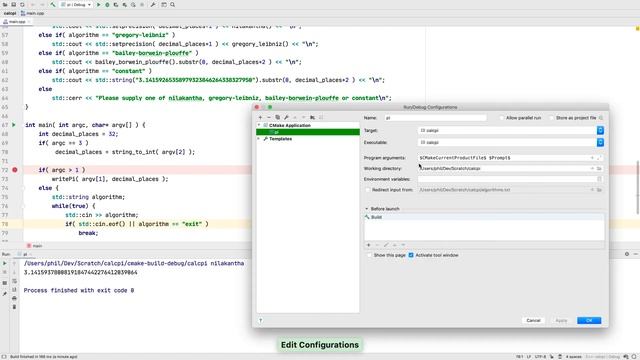Browse for Working directory folder icon
This screenshot has width=640, height=360.
pyautogui.click(x=600, y=168)
